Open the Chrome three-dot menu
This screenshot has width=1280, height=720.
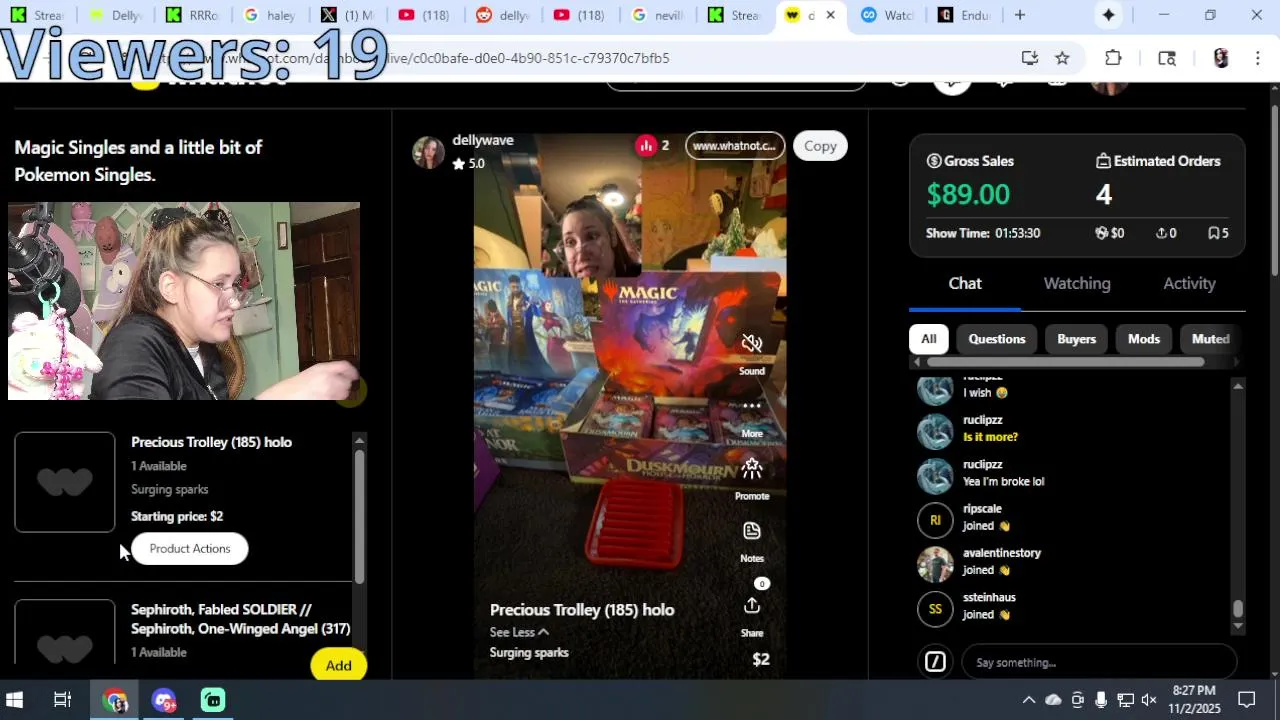1257,58
